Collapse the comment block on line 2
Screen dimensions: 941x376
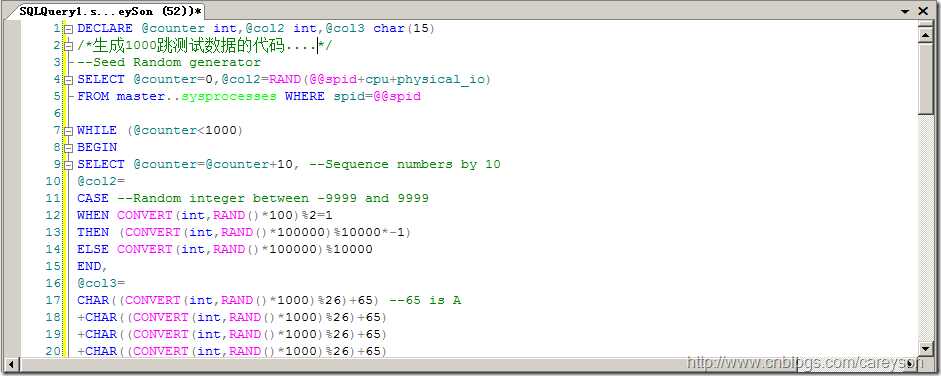[69, 46]
